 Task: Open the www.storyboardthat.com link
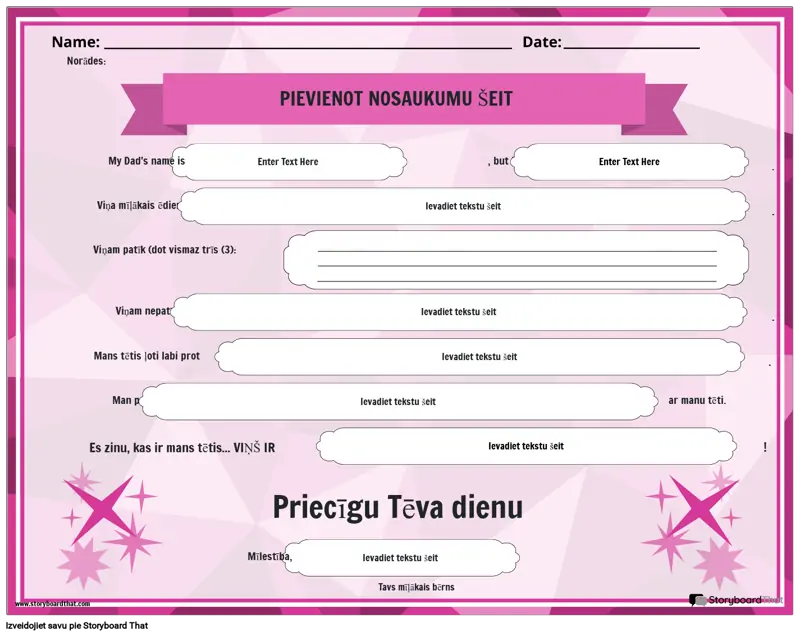(53, 603)
